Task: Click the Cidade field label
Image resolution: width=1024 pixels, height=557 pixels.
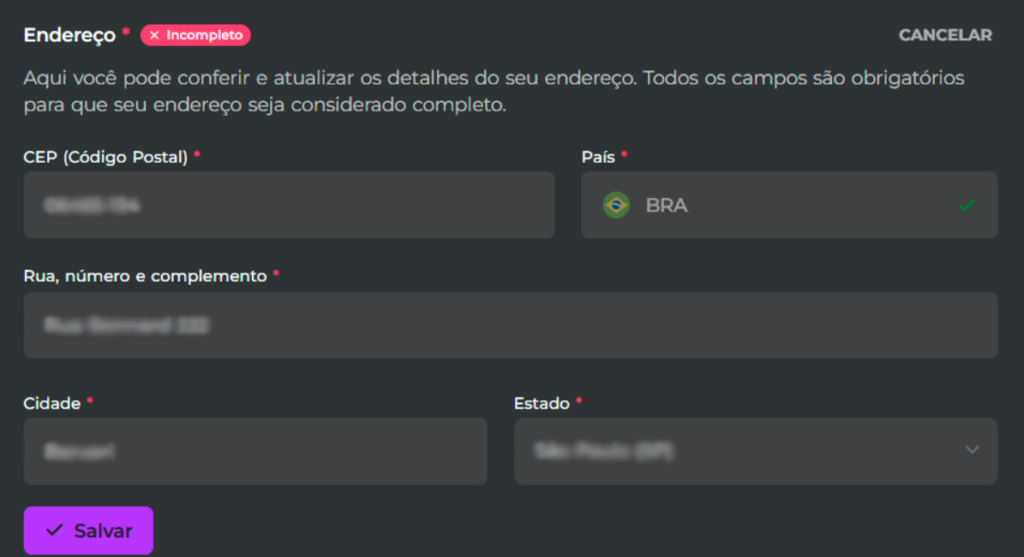Action: [52, 404]
